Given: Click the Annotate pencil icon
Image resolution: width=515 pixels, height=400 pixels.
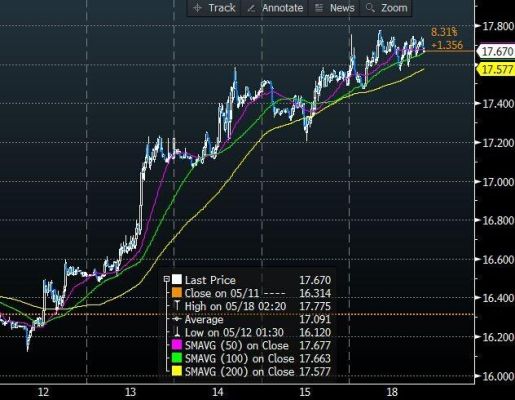Looking at the screenshot, I should click(x=252, y=8).
